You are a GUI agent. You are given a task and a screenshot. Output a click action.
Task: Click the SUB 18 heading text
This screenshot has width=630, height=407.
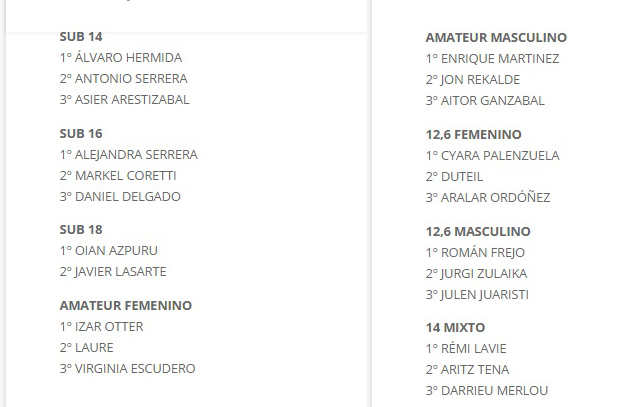[x=81, y=229]
